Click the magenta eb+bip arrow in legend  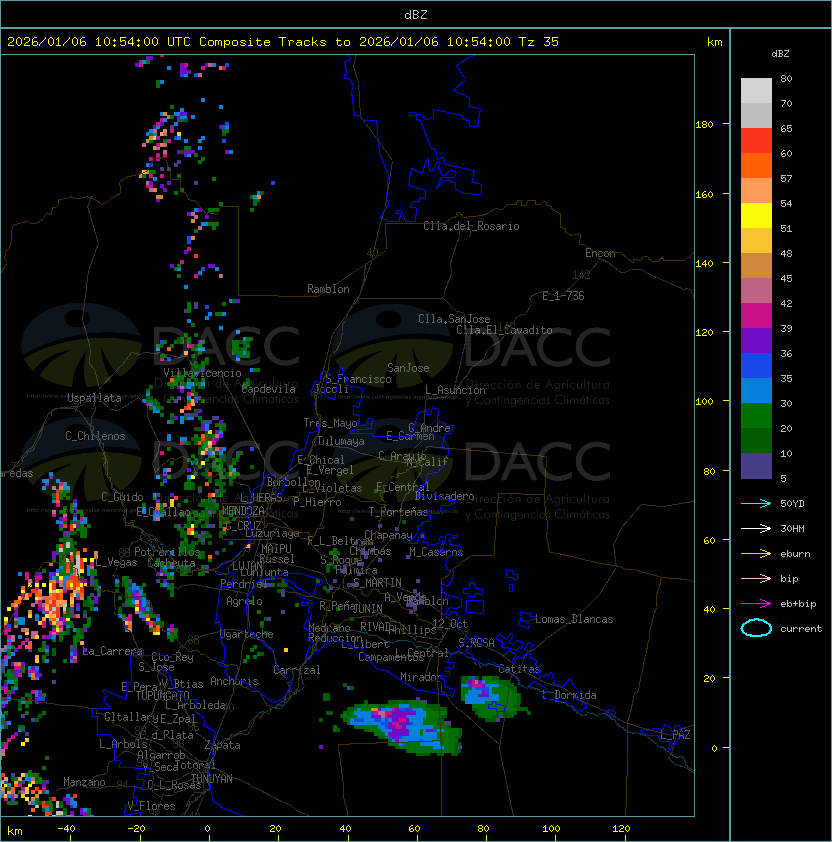(x=756, y=604)
